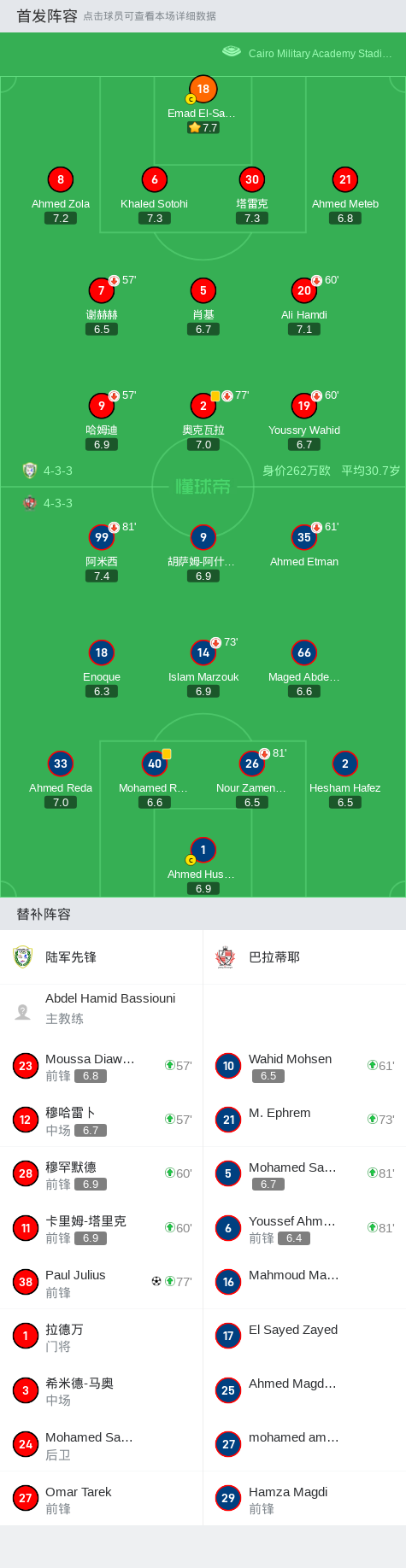Image resolution: width=406 pixels, height=1568 pixels.
Task: Click the 首发阵容 section heading
Action: (47, 16)
